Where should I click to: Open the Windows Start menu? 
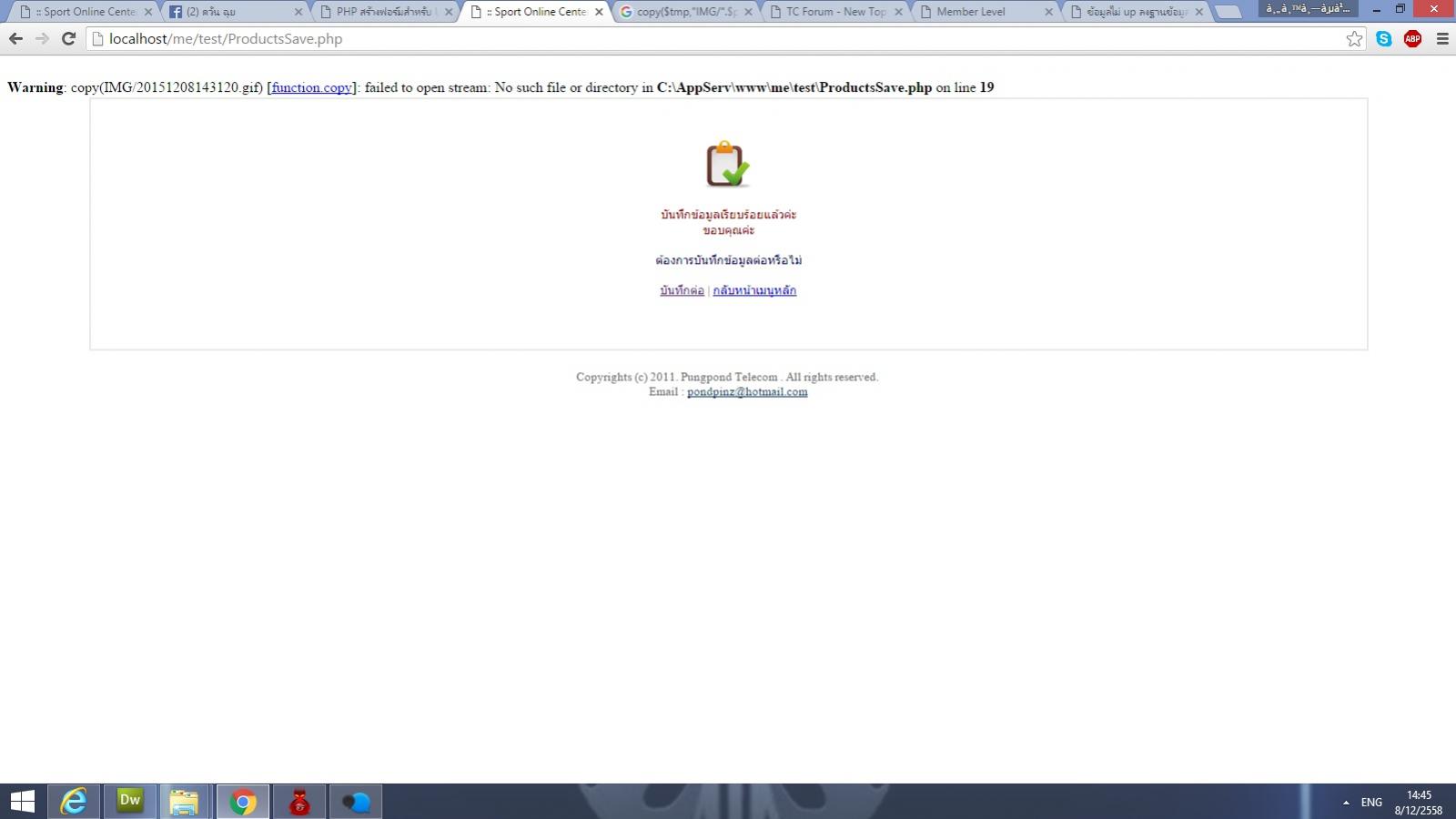20,802
